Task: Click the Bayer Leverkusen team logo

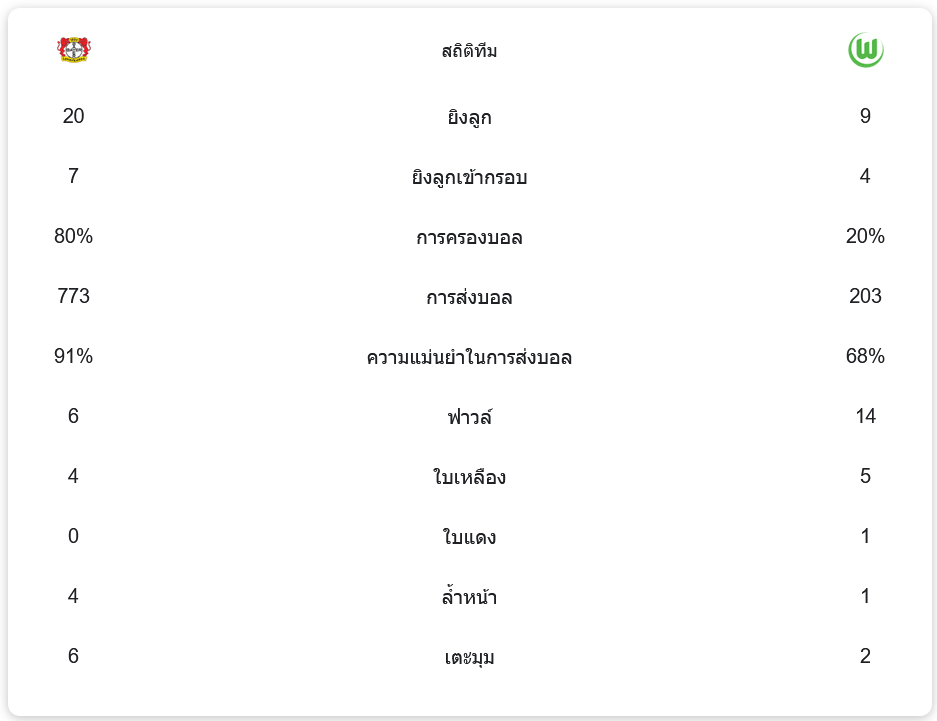Action: point(74,50)
